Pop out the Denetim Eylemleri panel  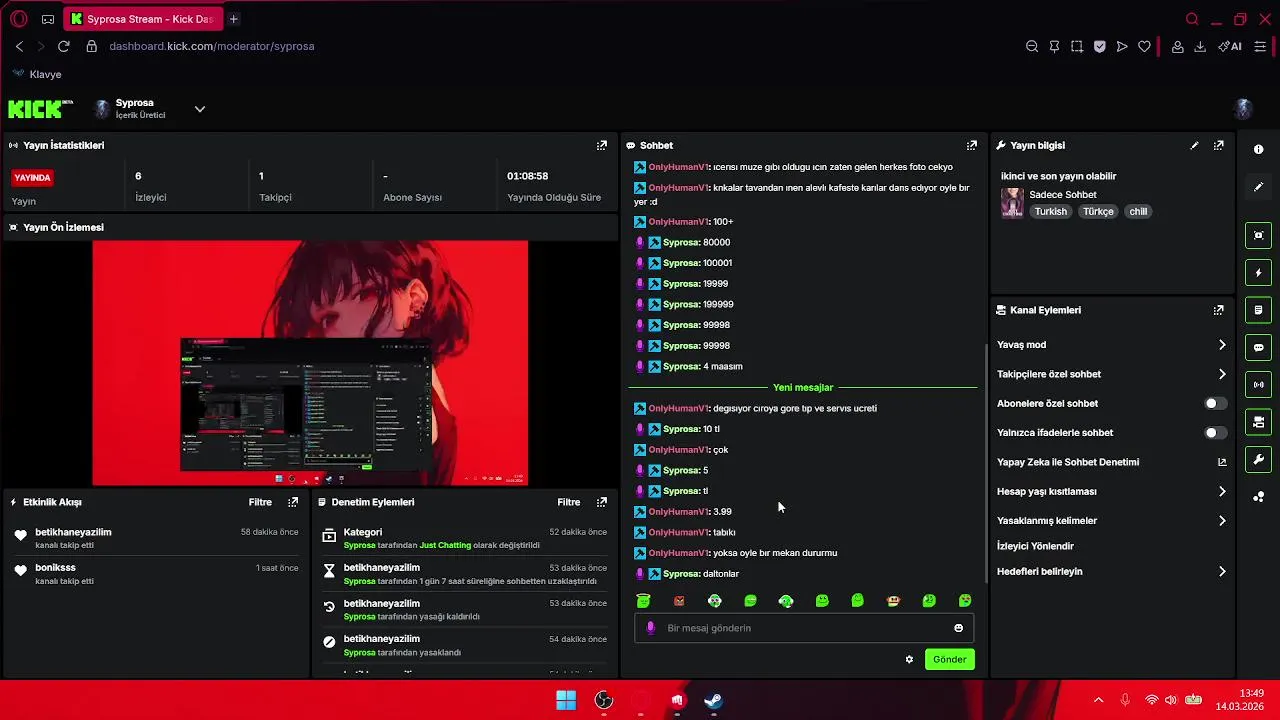coord(601,502)
